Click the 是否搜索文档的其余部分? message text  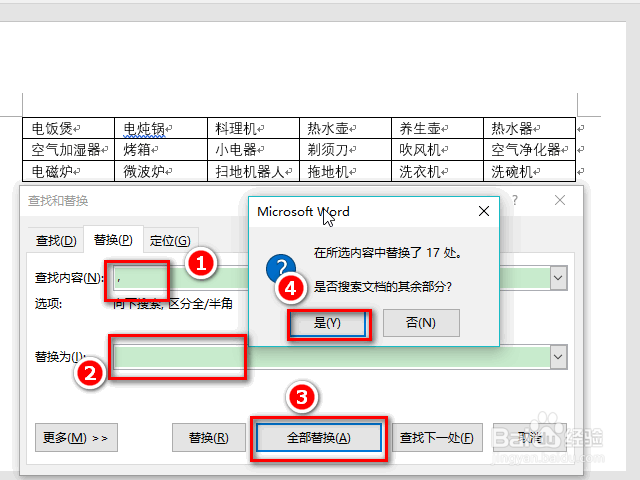382,287
